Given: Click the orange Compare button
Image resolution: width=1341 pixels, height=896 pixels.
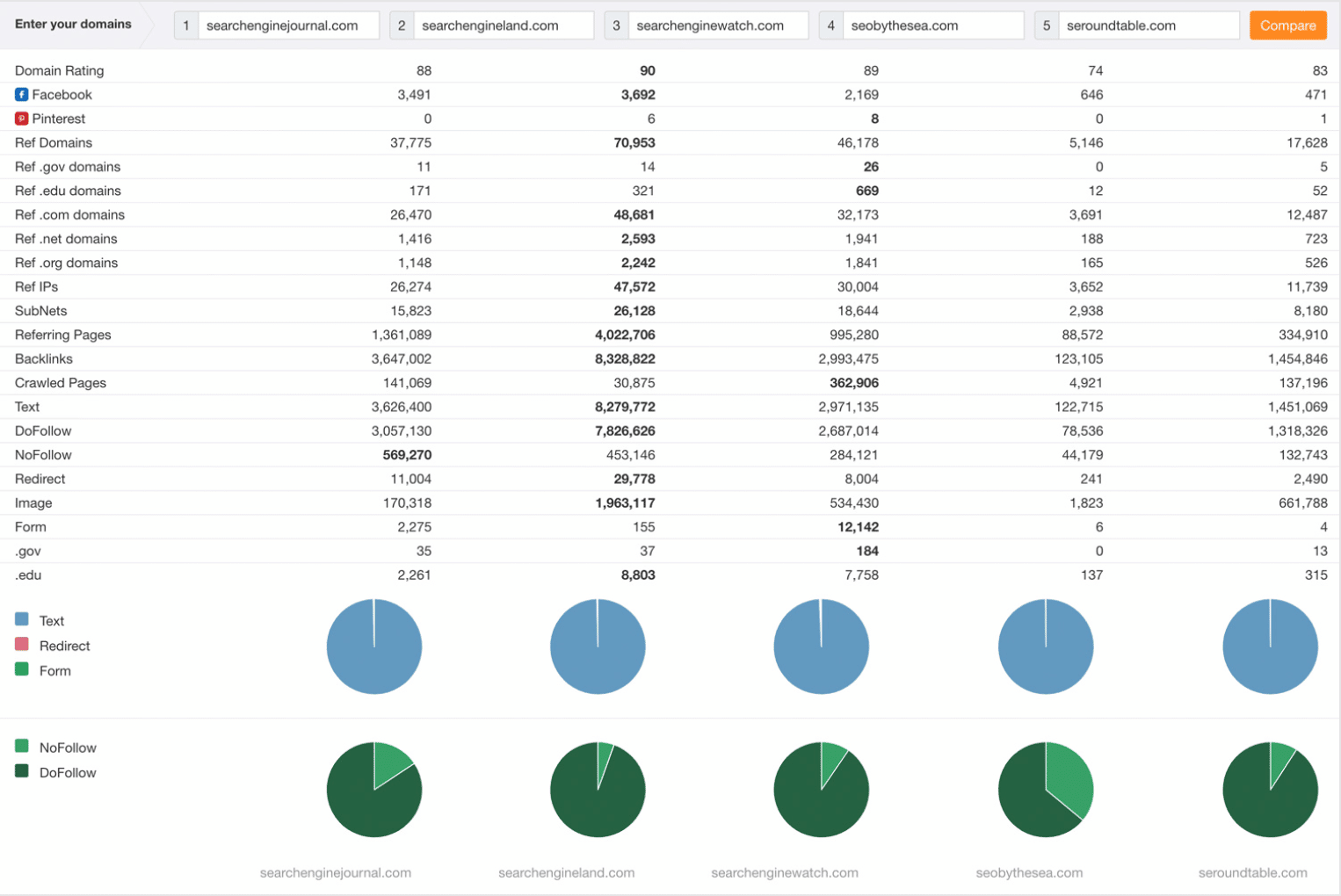Looking at the screenshot, I should [1287, 25].
